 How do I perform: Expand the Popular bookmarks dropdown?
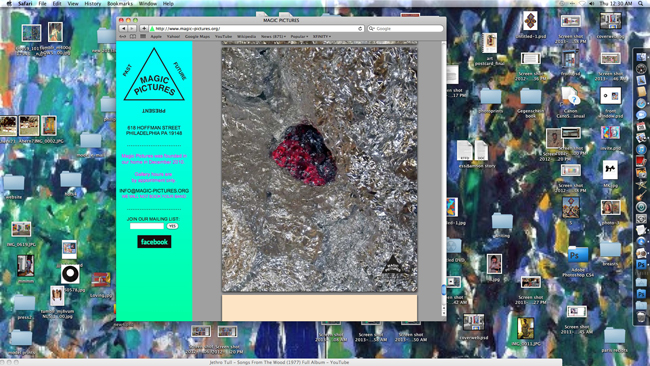299,36
